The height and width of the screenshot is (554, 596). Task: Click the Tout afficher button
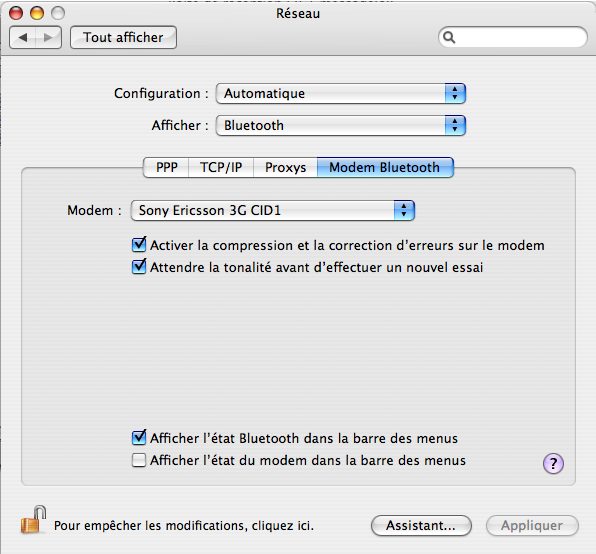coord(124,37)
